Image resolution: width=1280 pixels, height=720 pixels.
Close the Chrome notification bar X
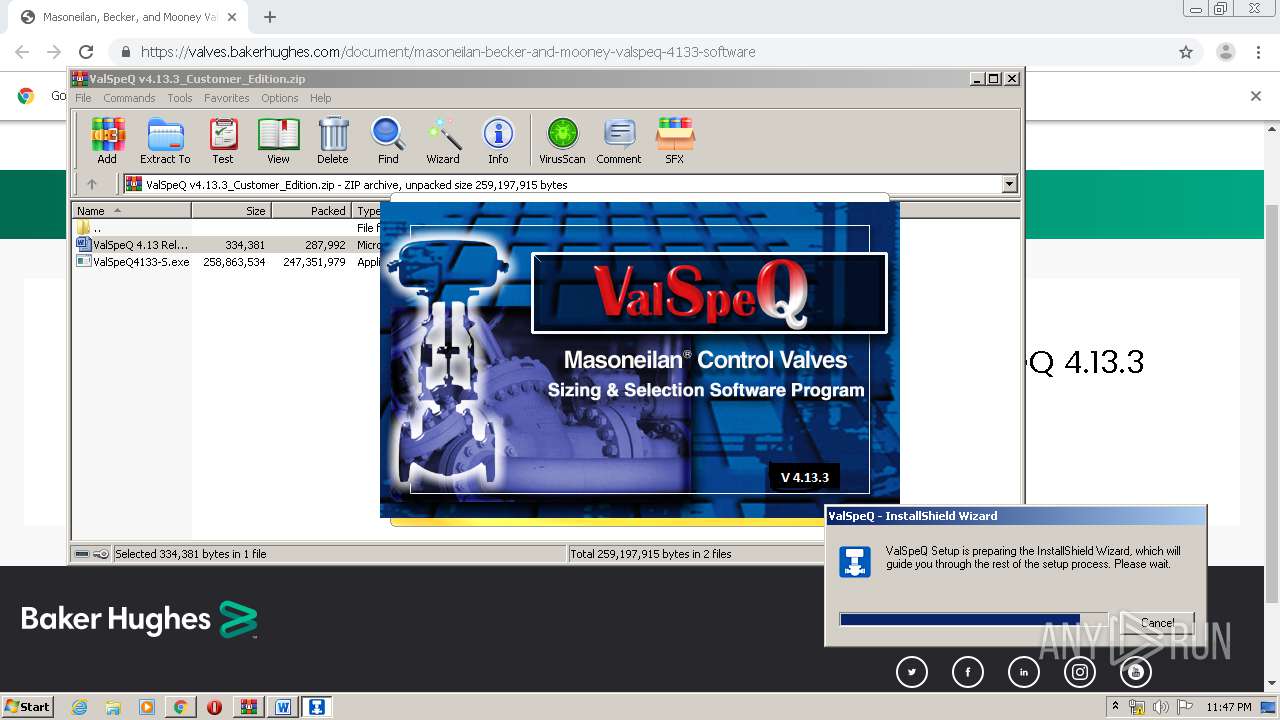coord(1256,96)
